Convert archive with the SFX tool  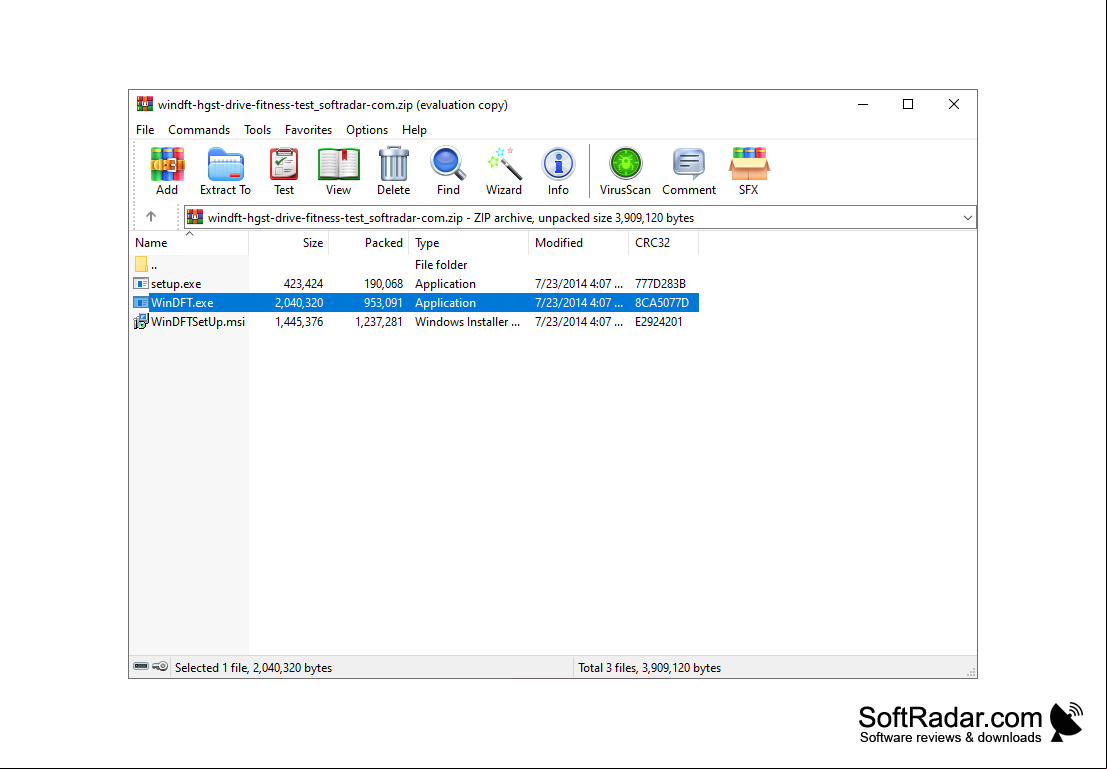749,165
